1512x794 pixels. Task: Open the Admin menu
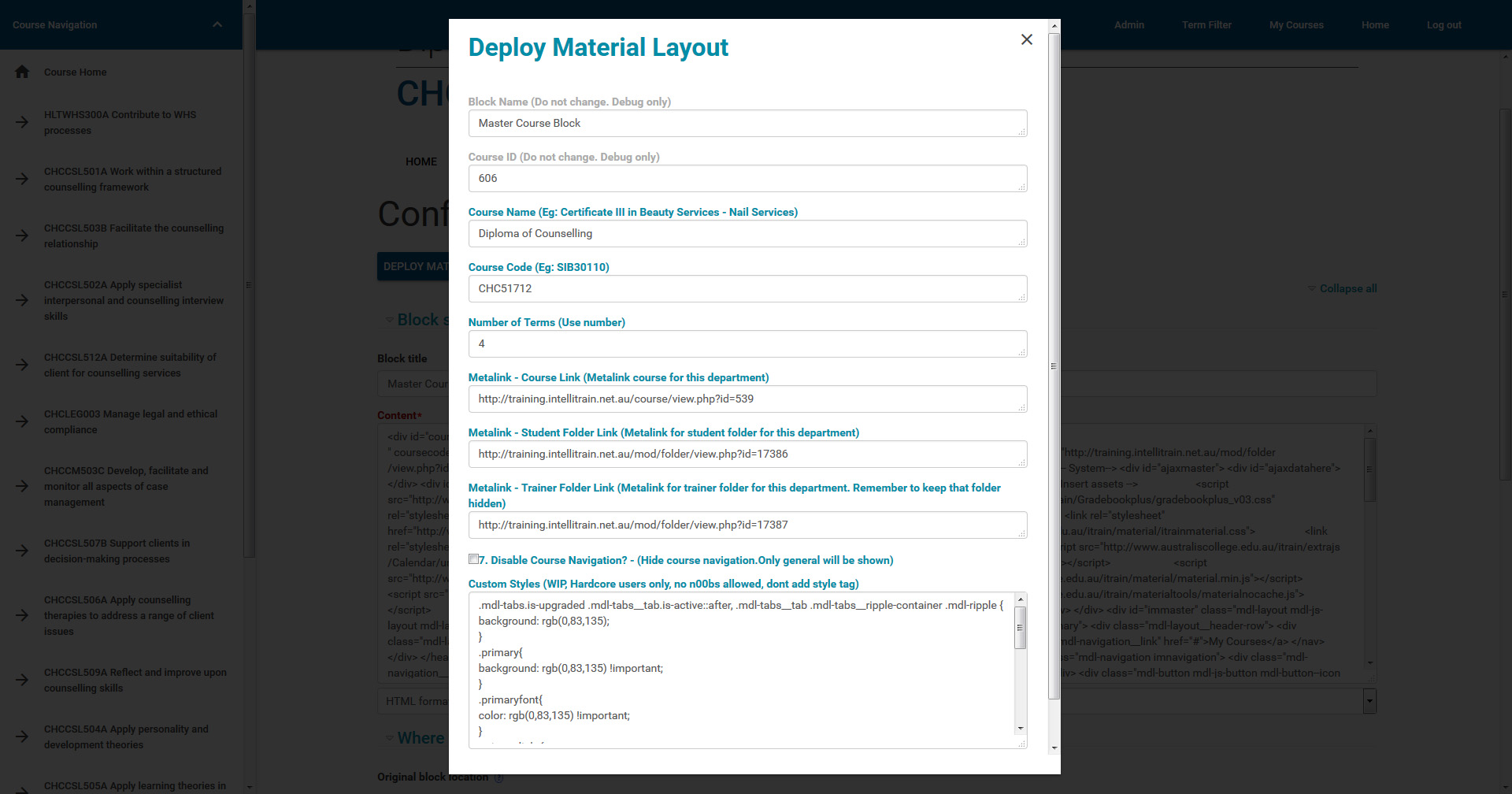tap(1128, 24)
